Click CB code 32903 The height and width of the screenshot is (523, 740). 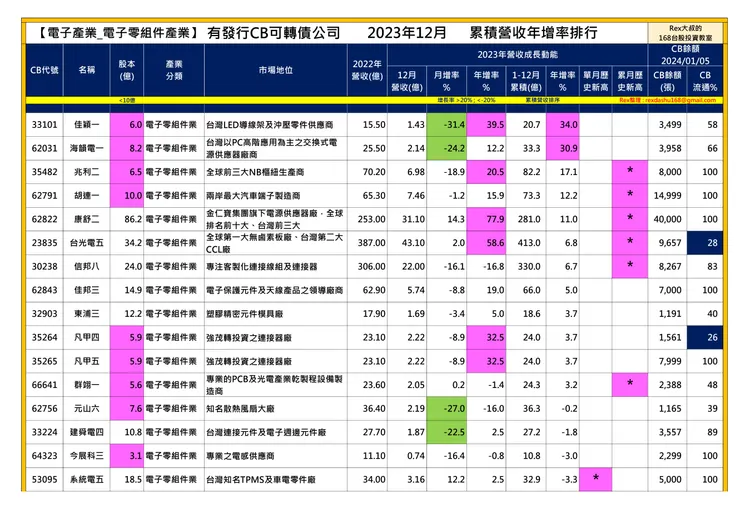point(44,313)
